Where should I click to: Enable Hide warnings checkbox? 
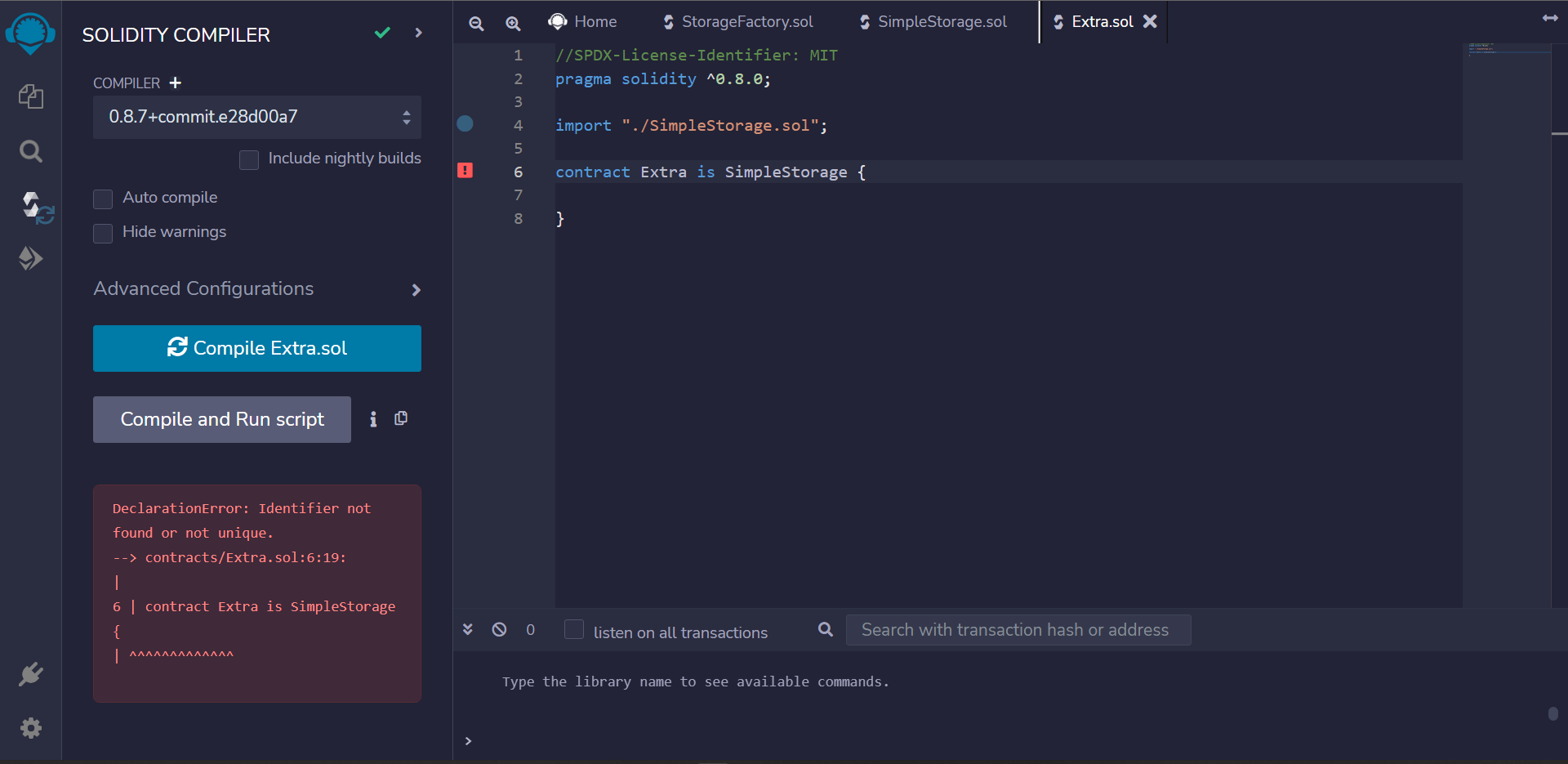click(x=103, y=233)
